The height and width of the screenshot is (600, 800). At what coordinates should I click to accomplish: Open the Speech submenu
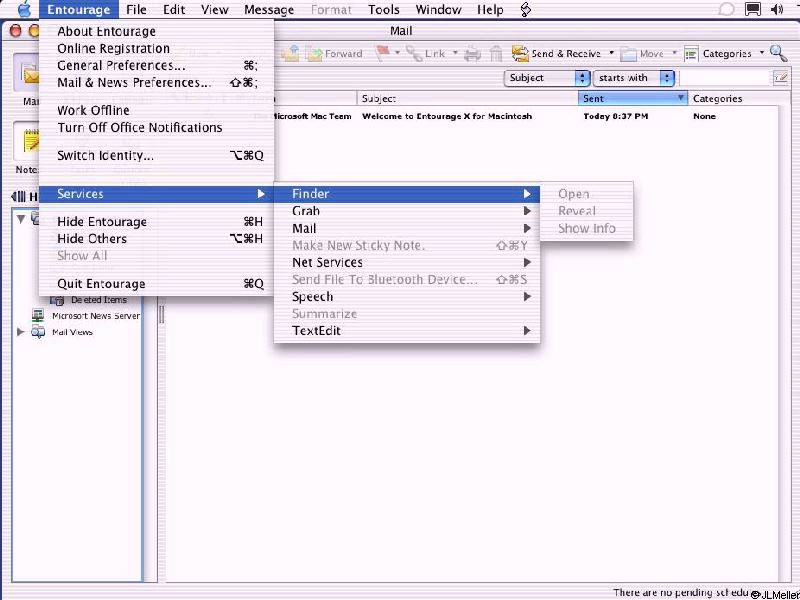click(407, 296)
